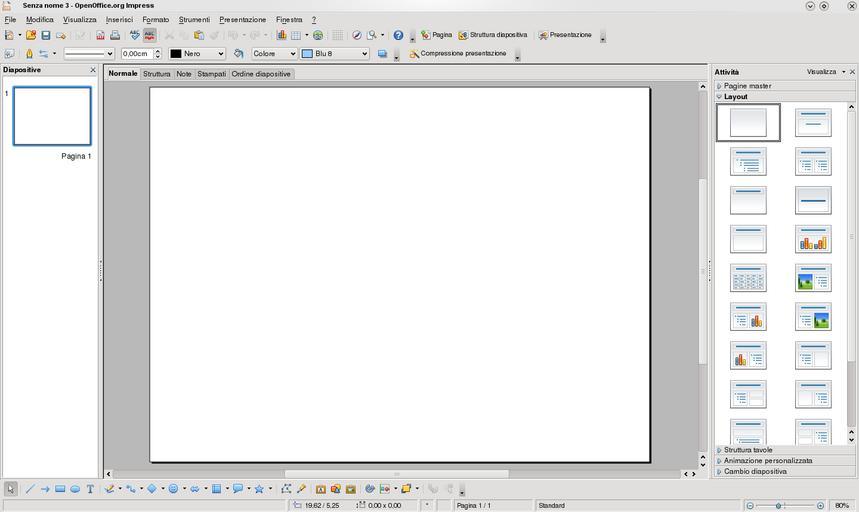Open the OpenOffice Help icon
Viewport: 859px width, 512px height.
tap(398, 35)
